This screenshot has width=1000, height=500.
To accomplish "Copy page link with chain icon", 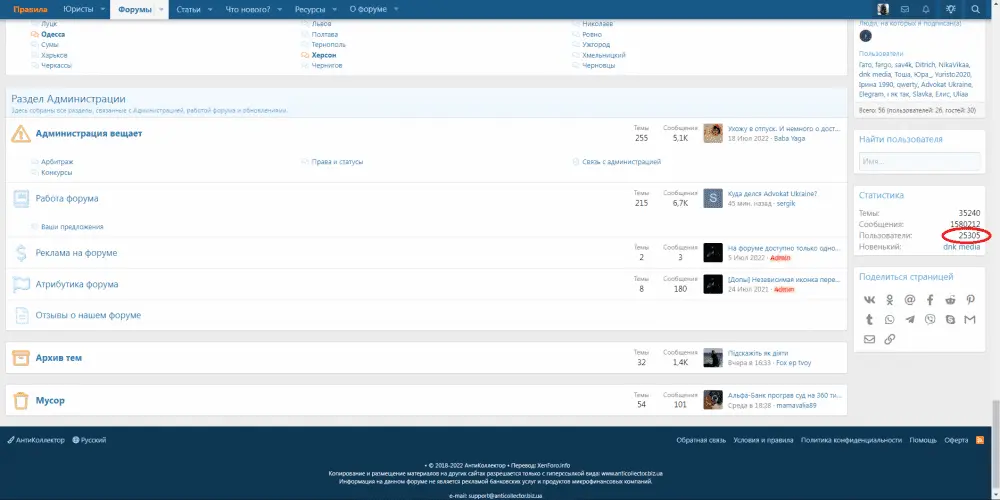I will click(x=889, y=339).
